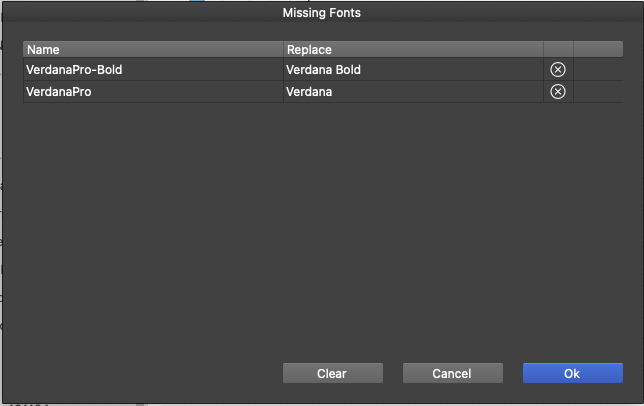Click the X icon in the VerdanaPro row

558,92
